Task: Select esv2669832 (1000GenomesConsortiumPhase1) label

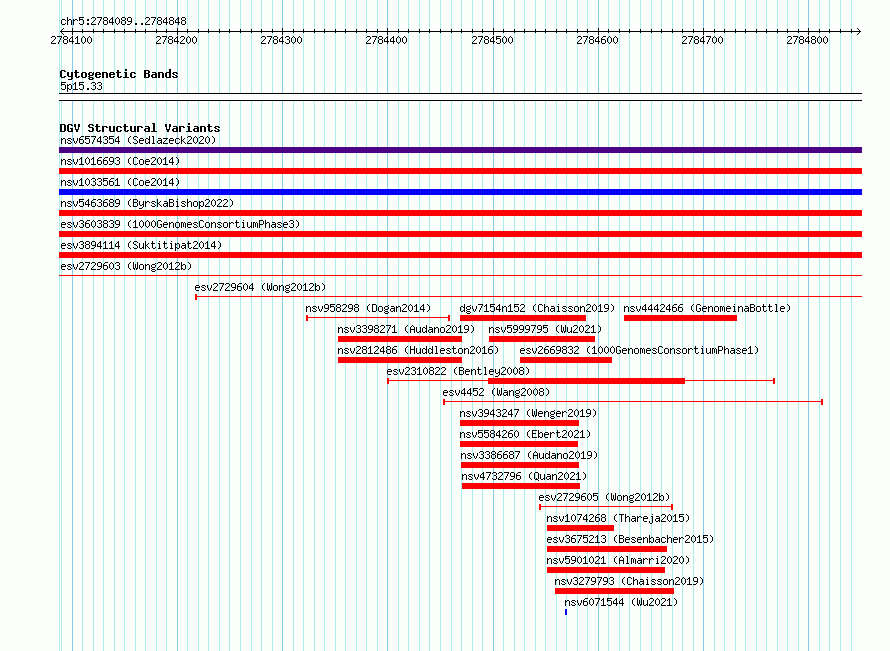Action: 639,350
